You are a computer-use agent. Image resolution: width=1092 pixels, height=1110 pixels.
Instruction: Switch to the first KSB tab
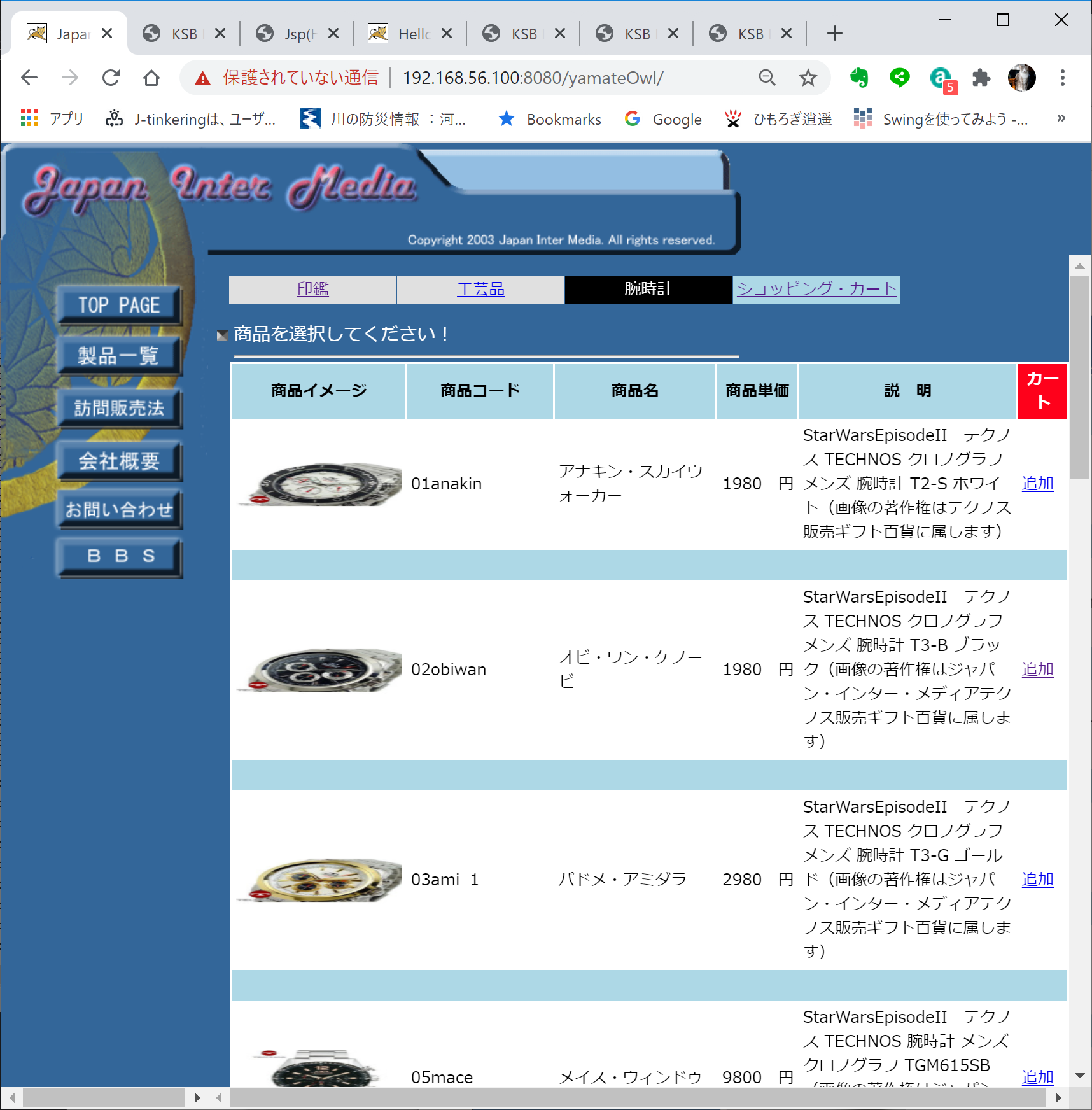[183, 33]
